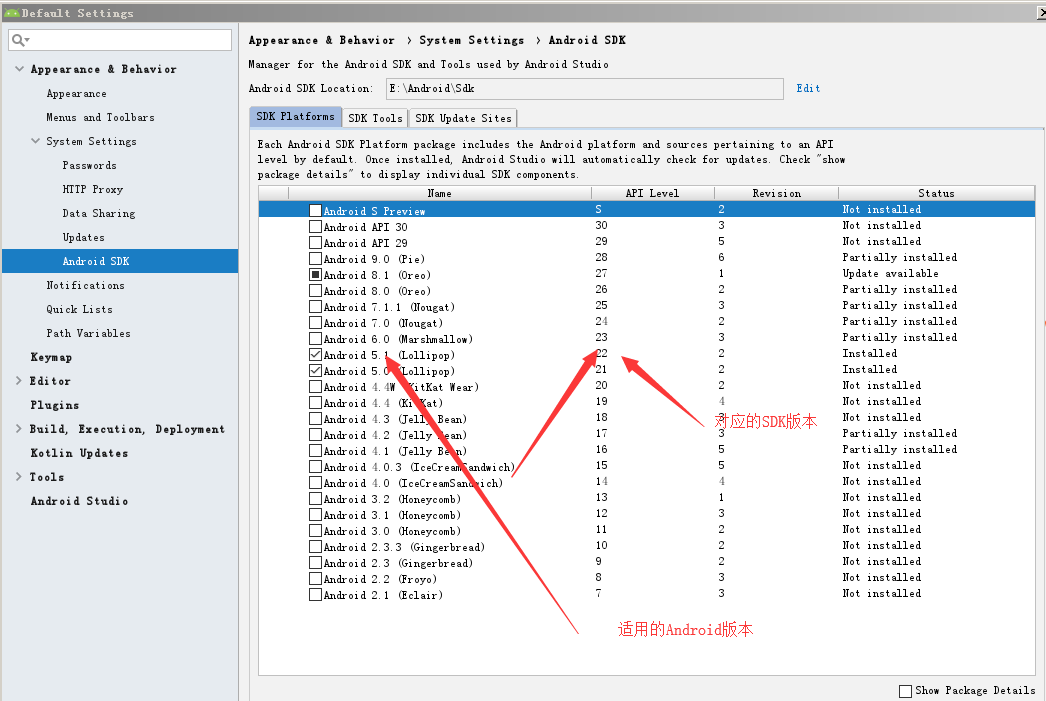Tick Android 6.0 (Marshmallow) checkbox
This screenshot has height=701, width=1046.
(x=316, y=338)
